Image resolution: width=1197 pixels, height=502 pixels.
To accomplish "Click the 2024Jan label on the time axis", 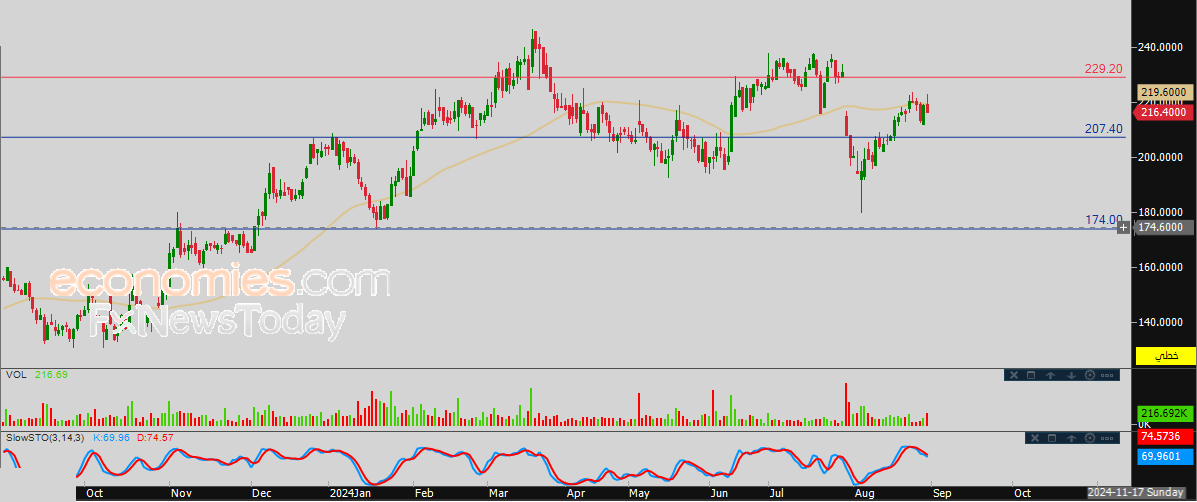I will pos(352,494).
